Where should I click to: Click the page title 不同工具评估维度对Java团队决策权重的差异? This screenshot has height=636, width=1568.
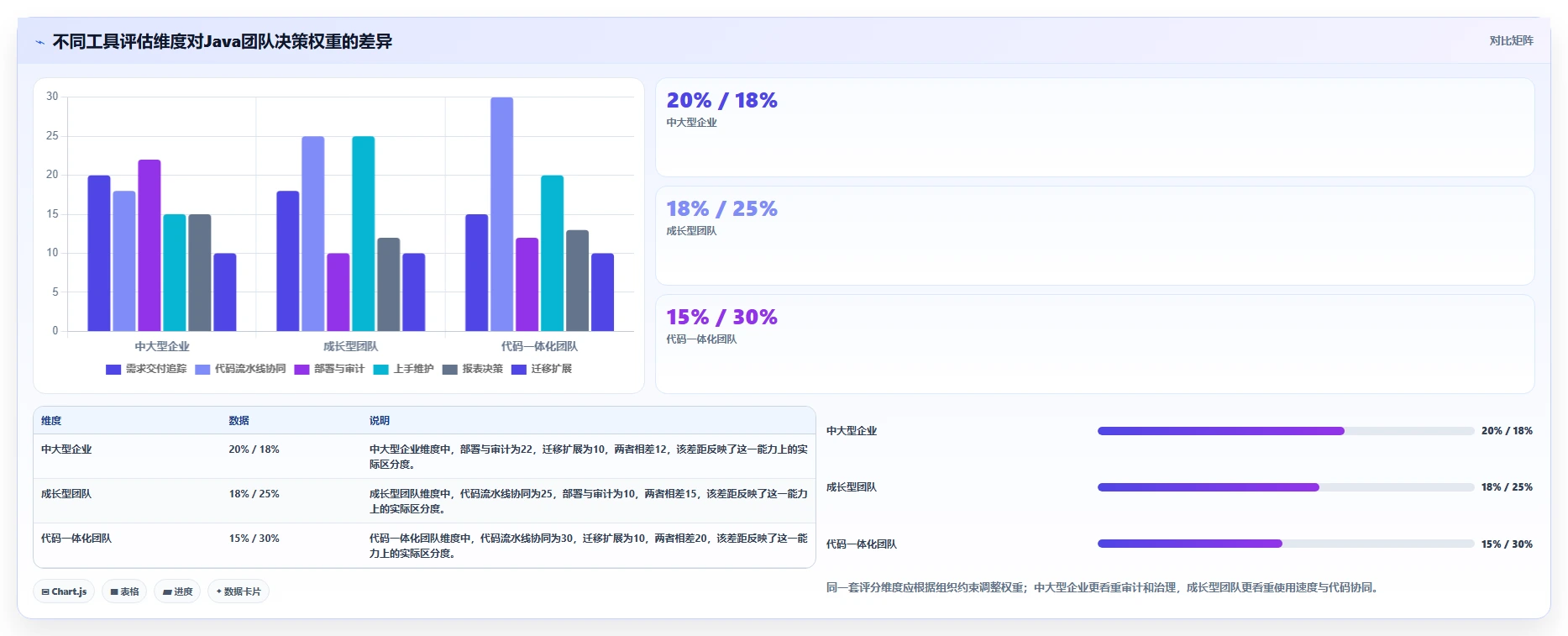(223, 42)
